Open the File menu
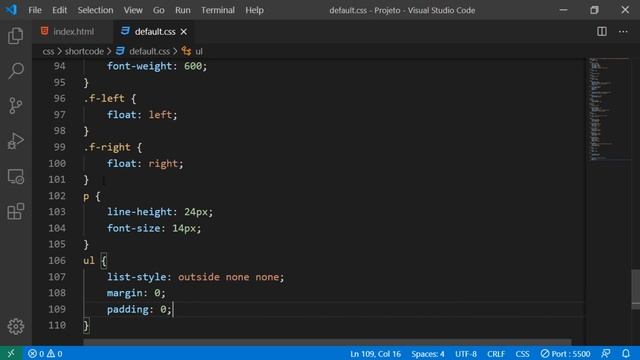 click(35, 10)
